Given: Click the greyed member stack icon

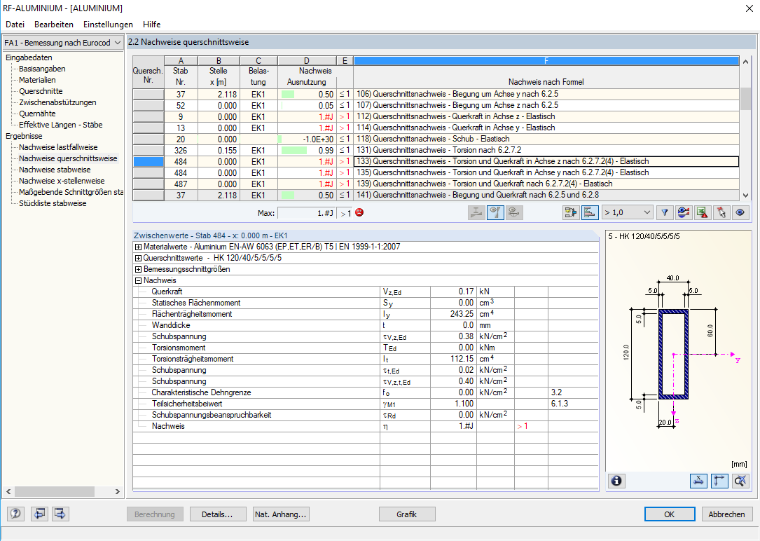Looking at the screenshot, I should [514, 212].
